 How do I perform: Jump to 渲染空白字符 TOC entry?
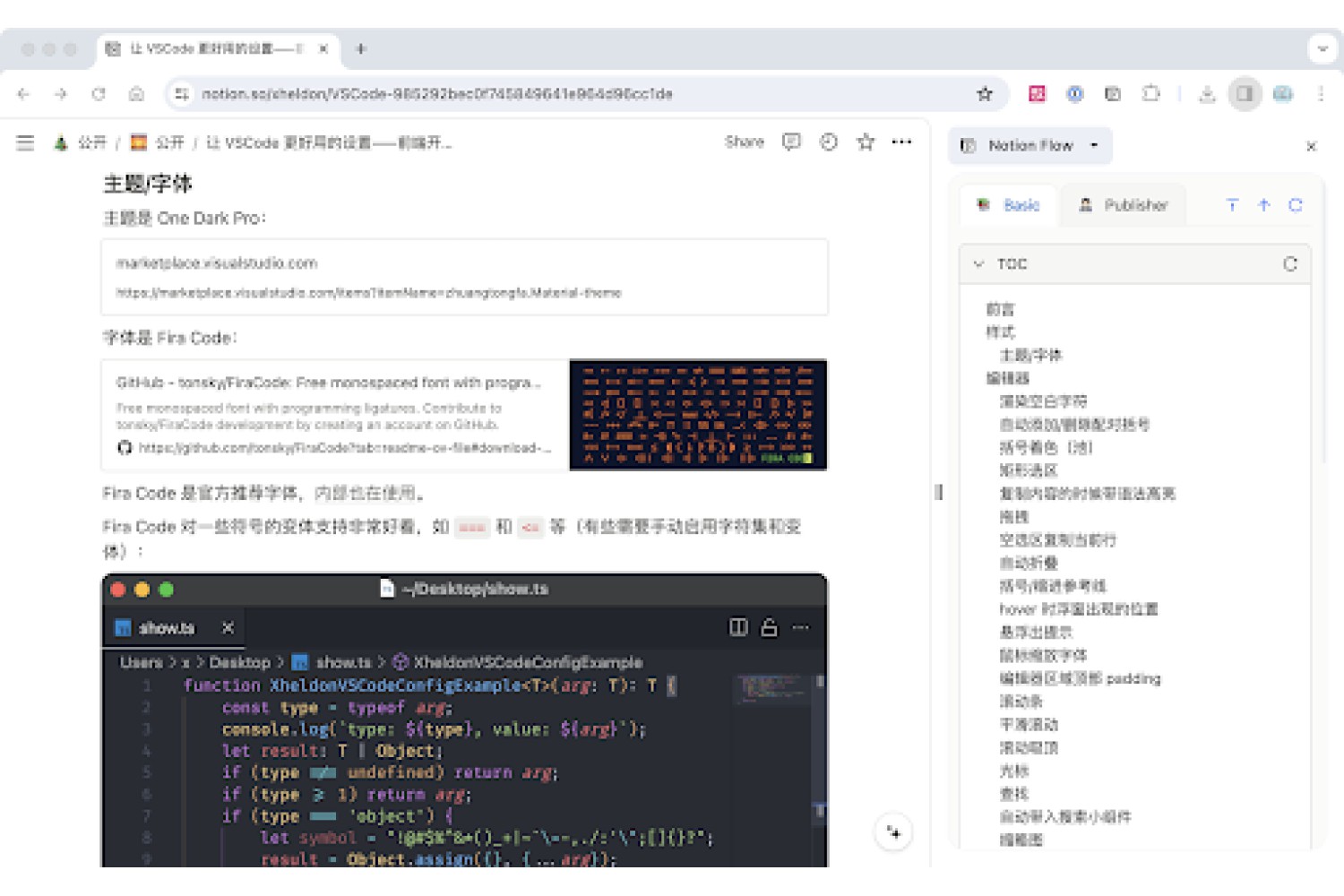tap(1043, 401)
